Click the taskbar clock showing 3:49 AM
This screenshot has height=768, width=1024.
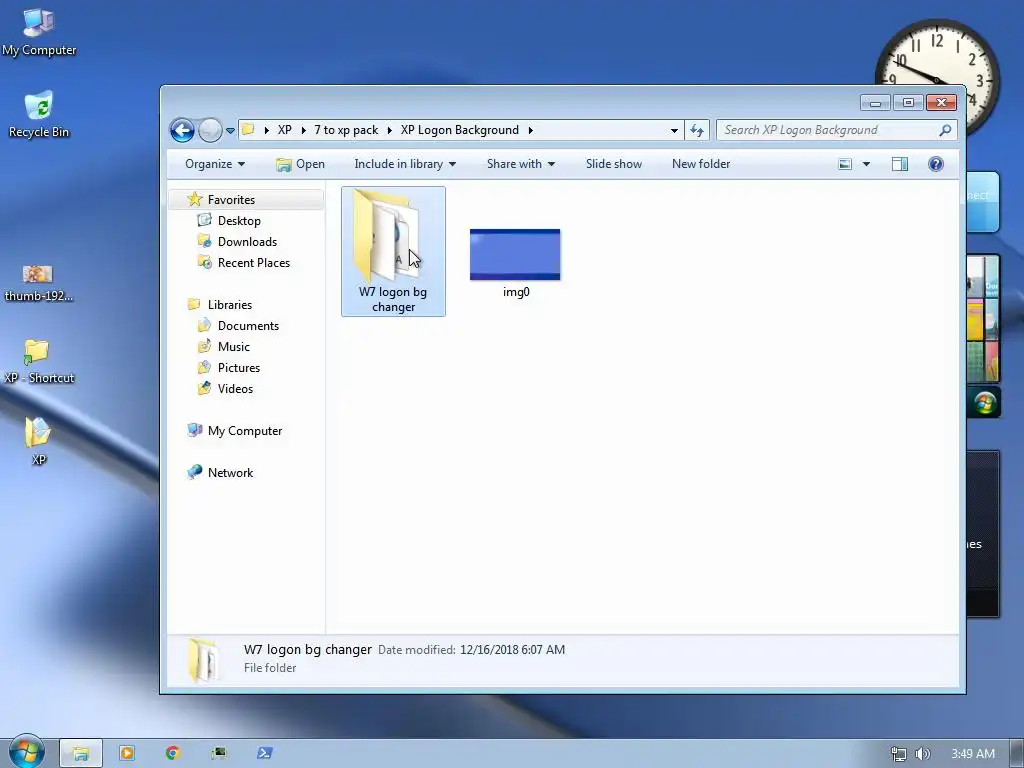(x=973, y=754)
